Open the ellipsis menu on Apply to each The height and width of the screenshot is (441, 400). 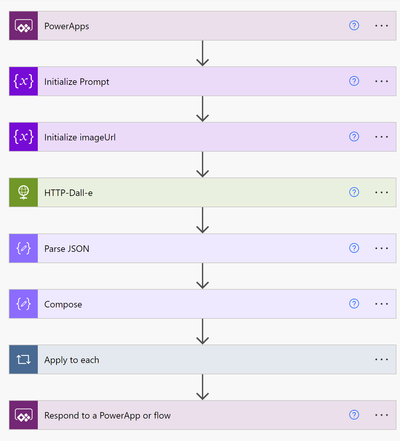381,359
